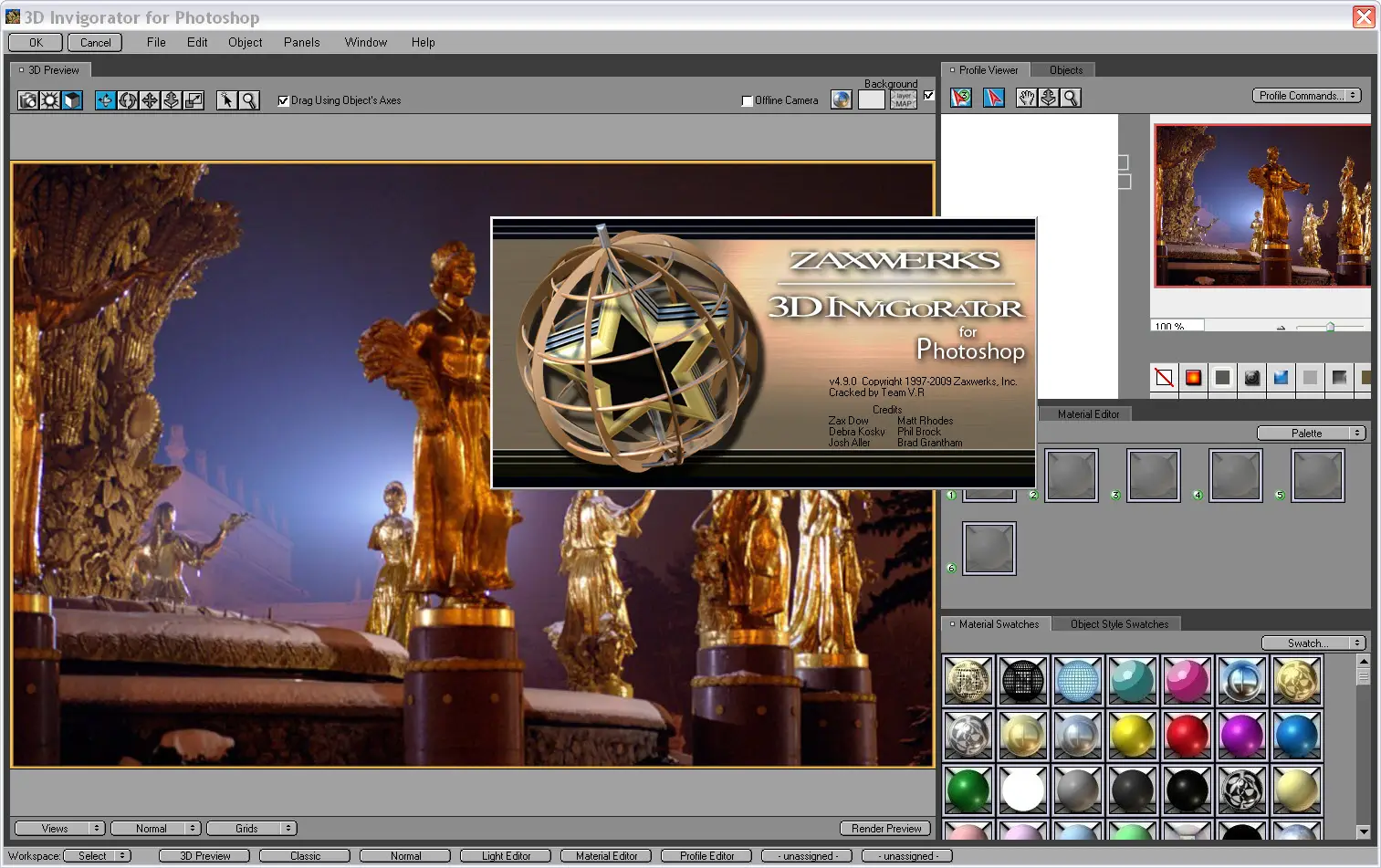The height and width of the screenshot is (868, 1381).
Task: Select material slot number 6
Action: point(989,549)
